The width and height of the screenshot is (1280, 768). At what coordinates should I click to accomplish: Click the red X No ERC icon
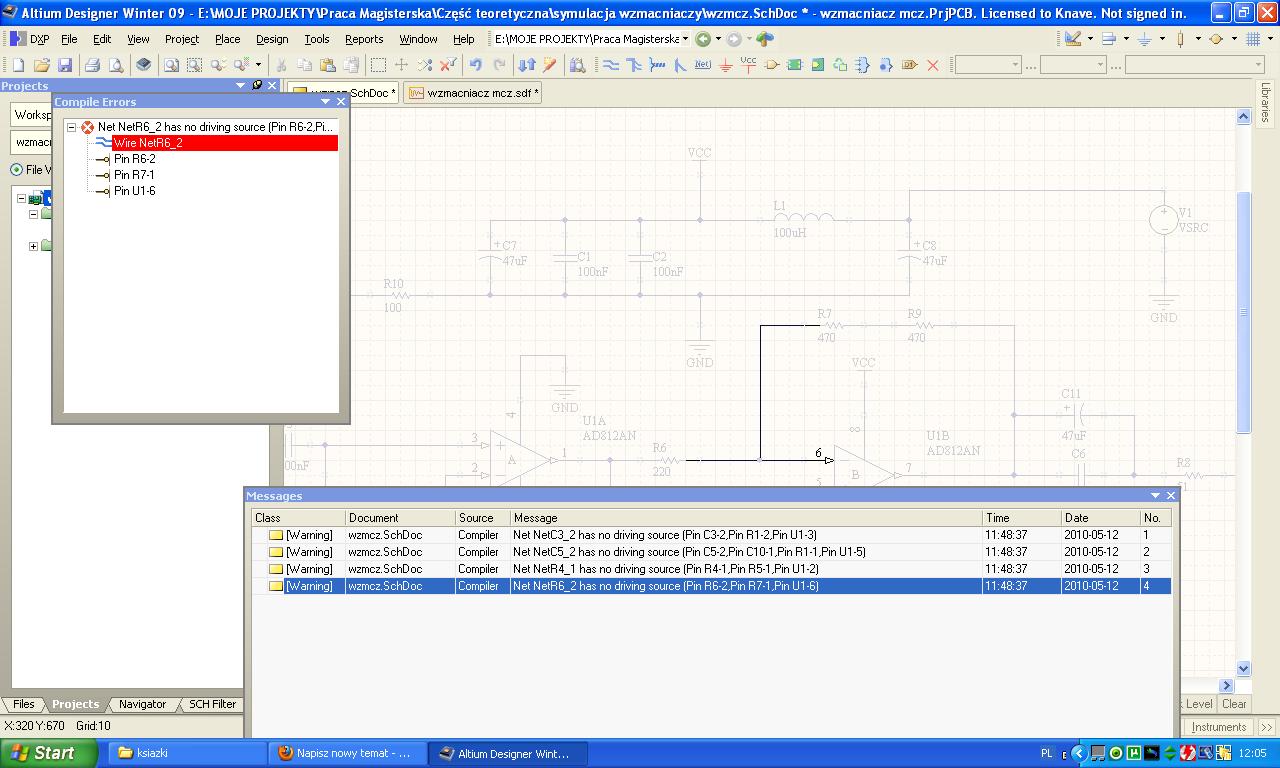932,65
